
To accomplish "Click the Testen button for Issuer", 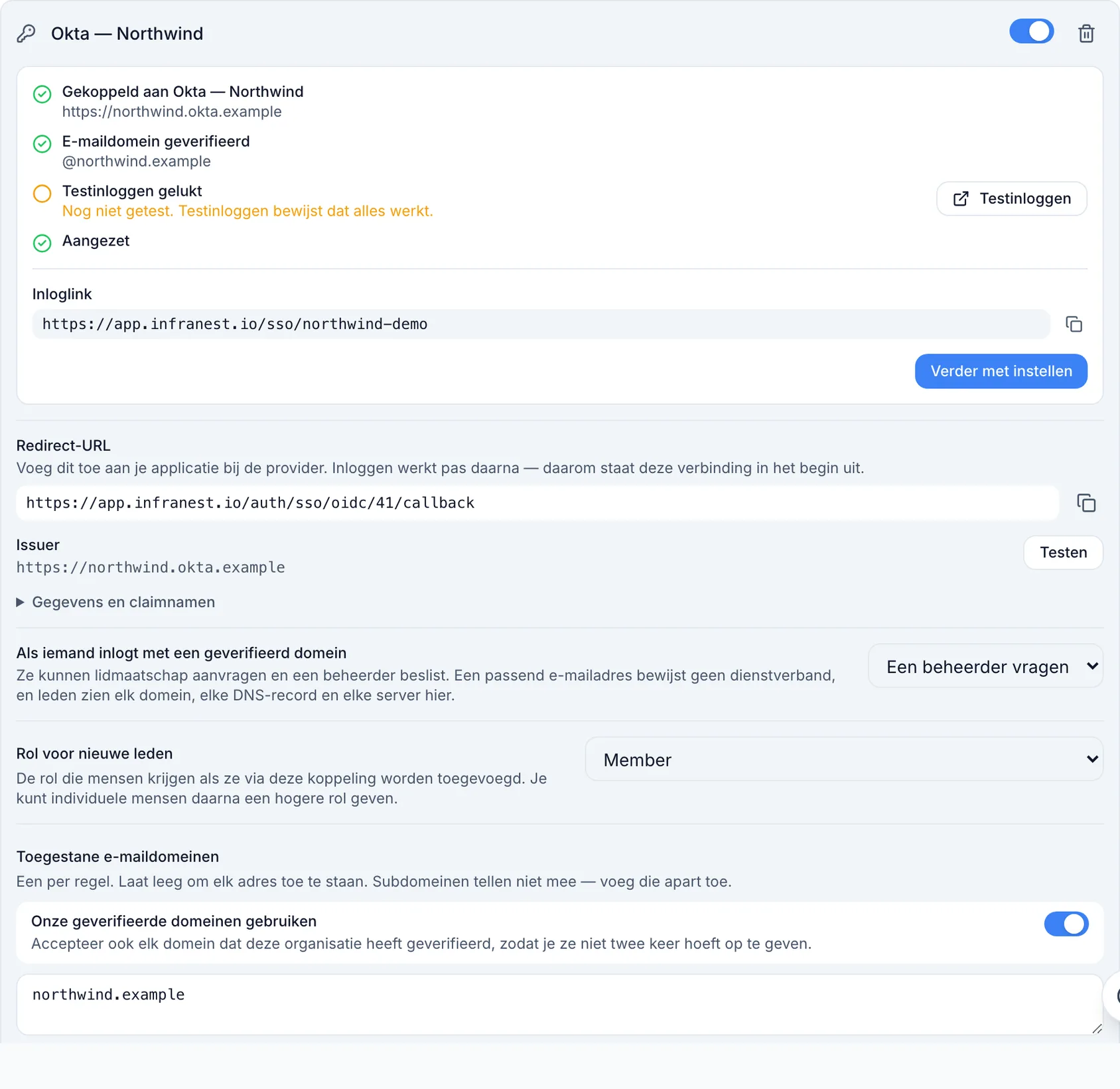I will pyautogui.click(x=1063, y=553).
